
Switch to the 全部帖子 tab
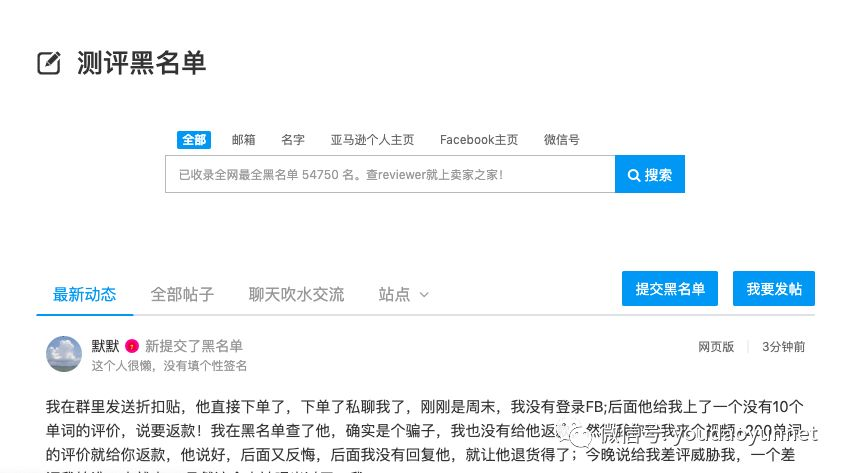click(x=182, y=294)
